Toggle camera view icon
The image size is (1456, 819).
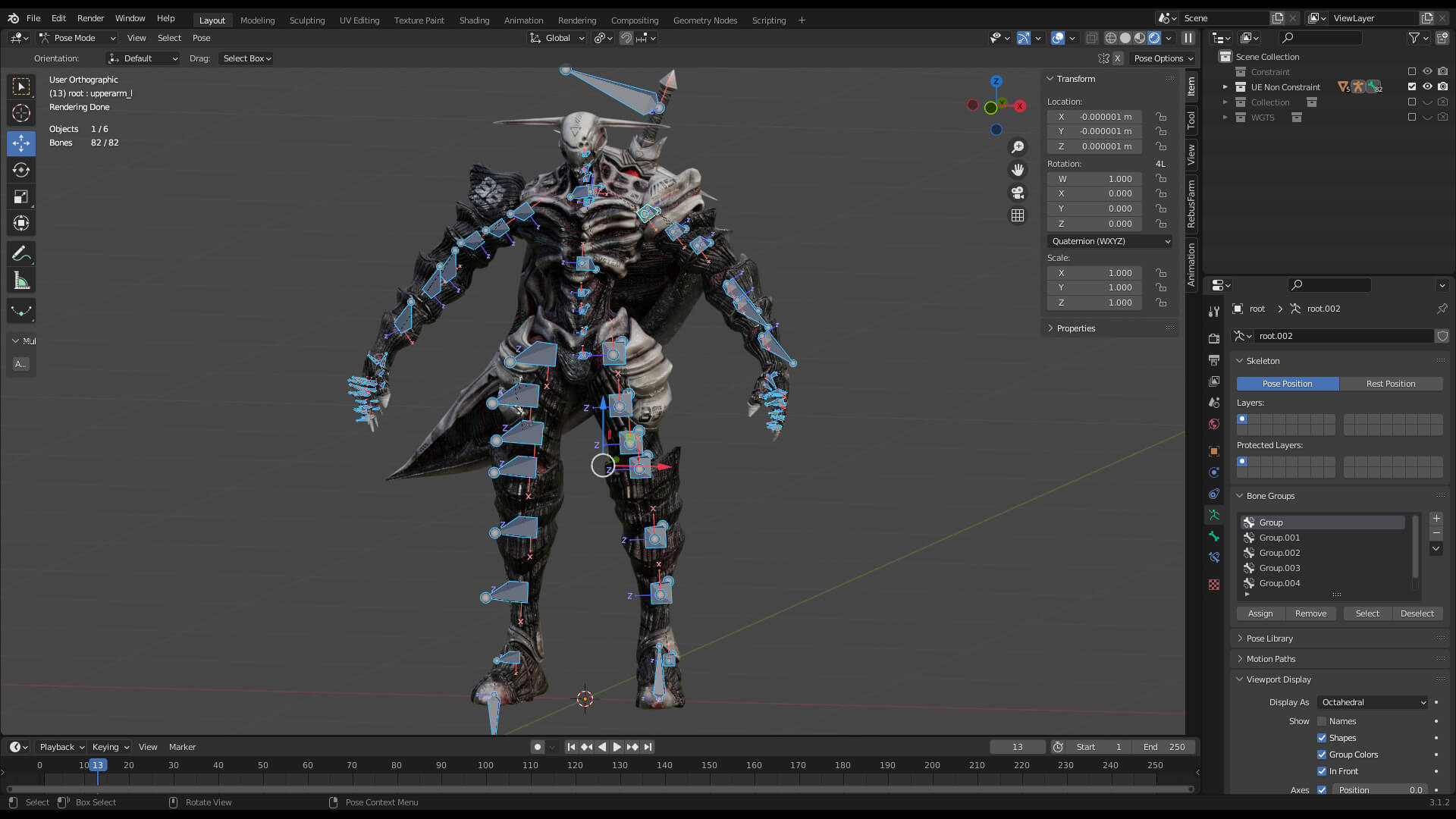click(x=1018, y=193)
